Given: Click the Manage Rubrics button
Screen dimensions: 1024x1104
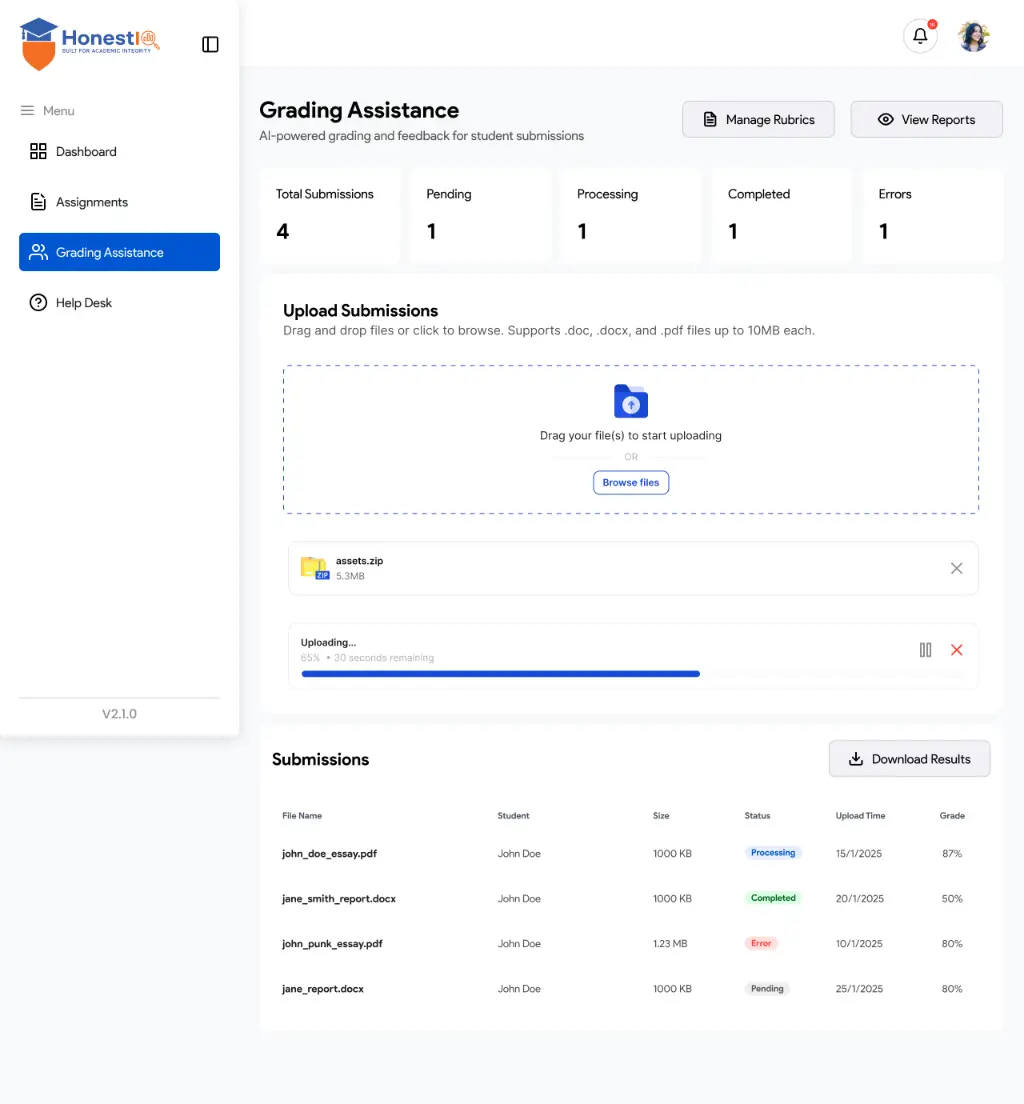Looking at the screenshot, I should tap(758, 119).
